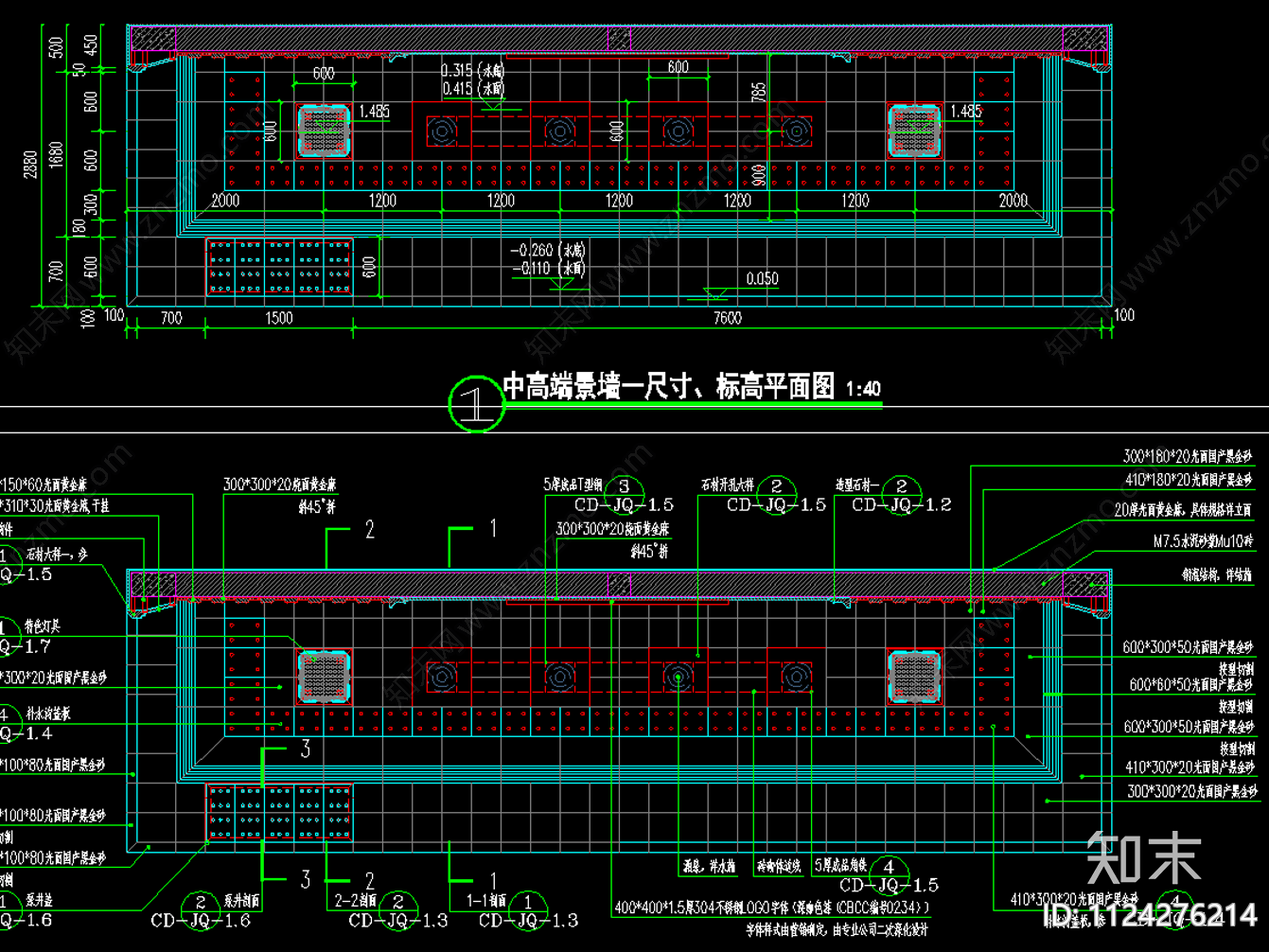1269x952 pixels.
Task: Select the 410*180*20光面国产黑金砂 annotation
Action: point(1190,481)
